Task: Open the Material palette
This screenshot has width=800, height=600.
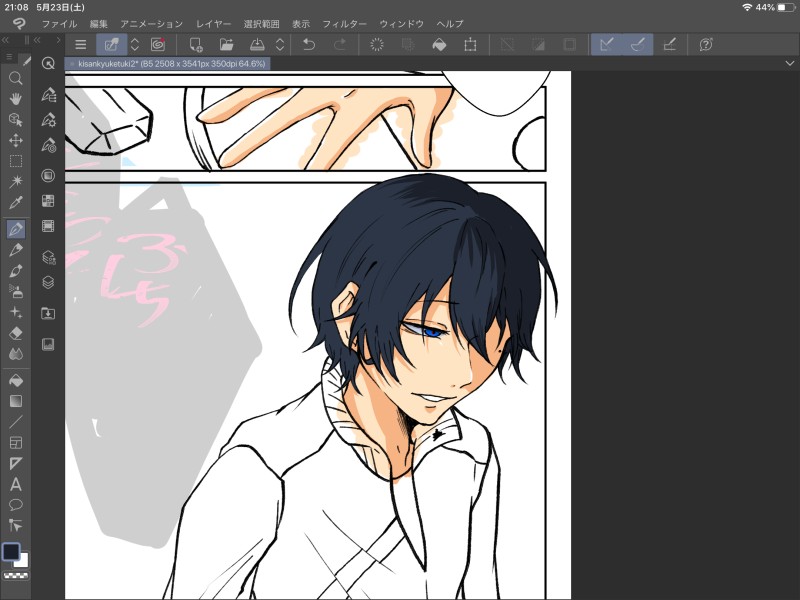Action: point(48,313)
